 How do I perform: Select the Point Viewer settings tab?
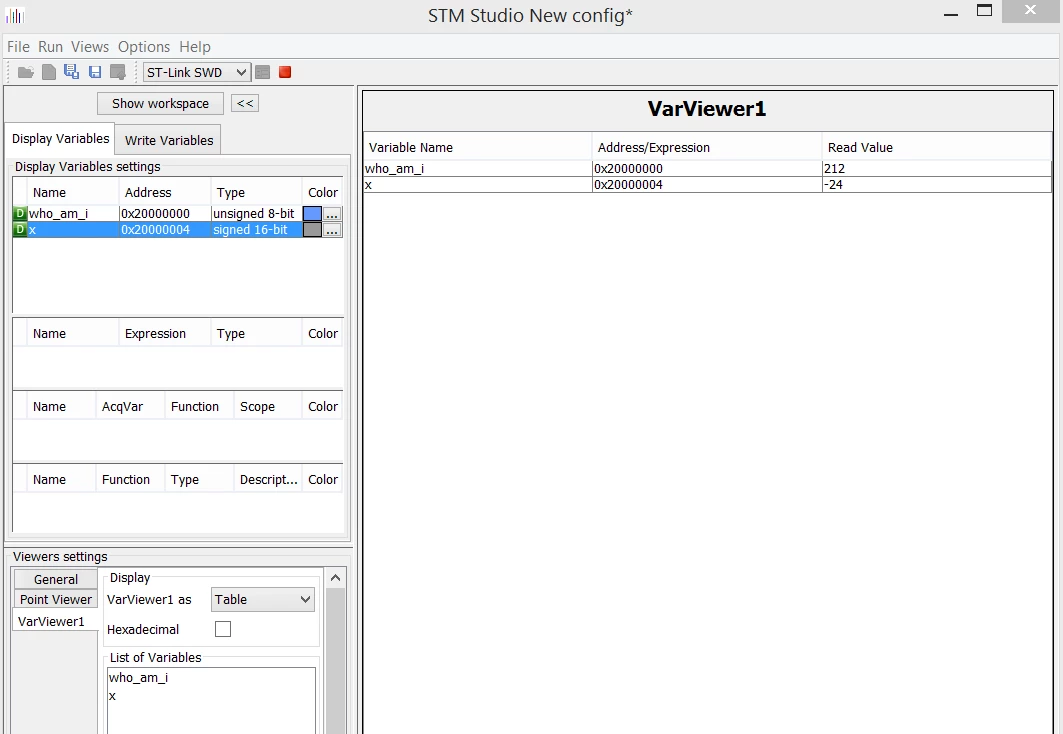56,599
